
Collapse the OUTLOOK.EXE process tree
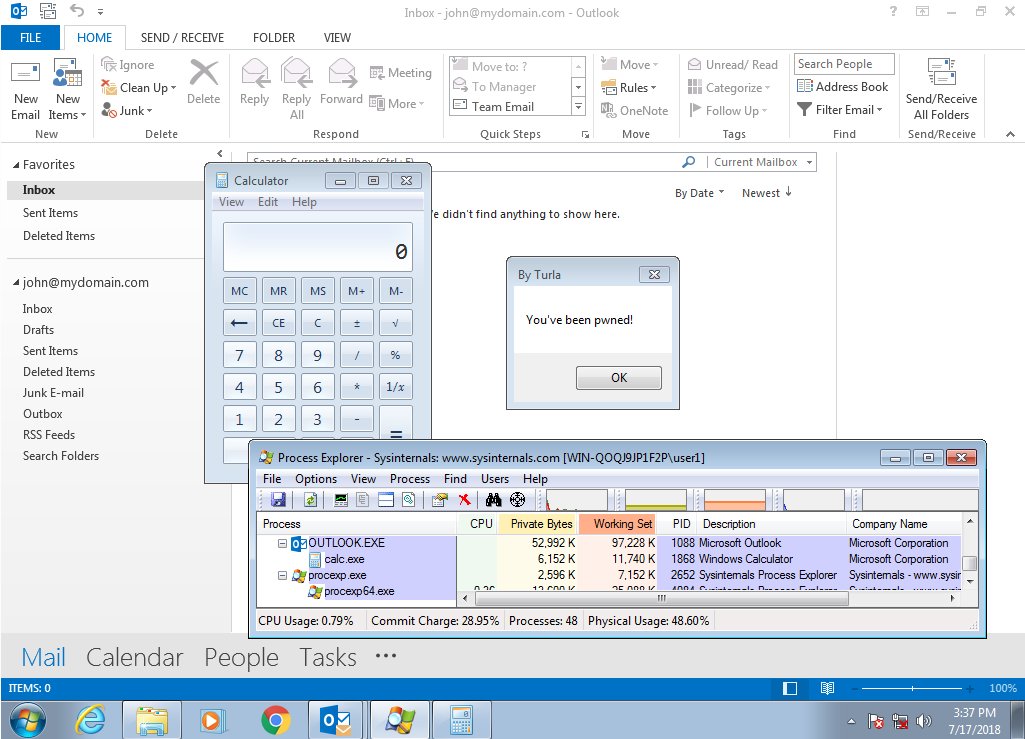pyautogui.click(x=282, y=543)
